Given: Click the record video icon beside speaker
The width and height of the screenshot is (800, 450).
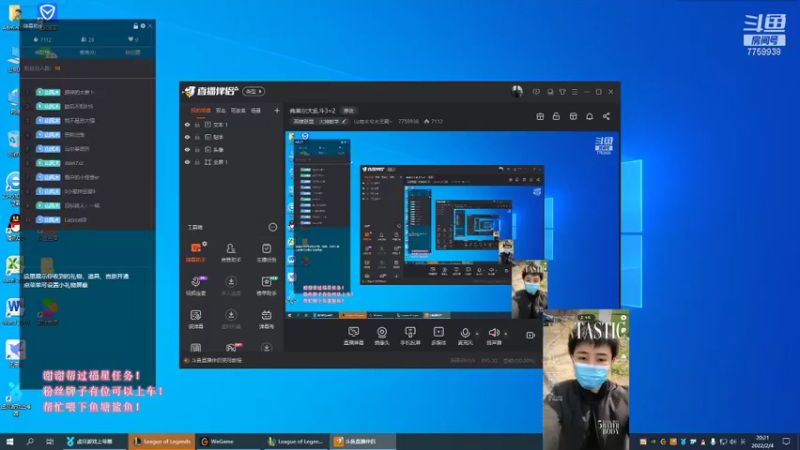Looking at the screenshot, I should pyautogui.click(x=530, y=335).
